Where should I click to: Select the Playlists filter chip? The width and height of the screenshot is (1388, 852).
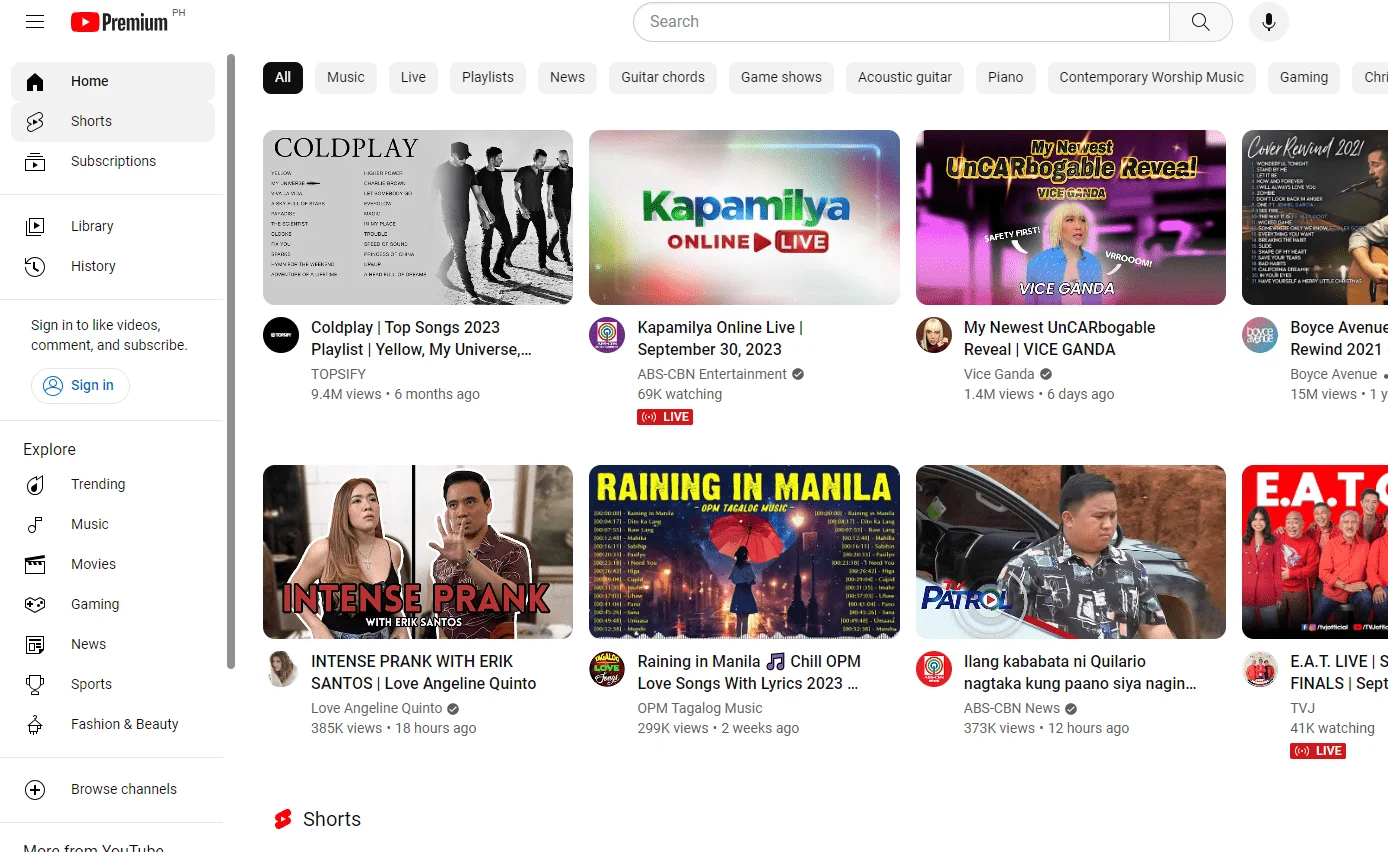pos(488,77)
